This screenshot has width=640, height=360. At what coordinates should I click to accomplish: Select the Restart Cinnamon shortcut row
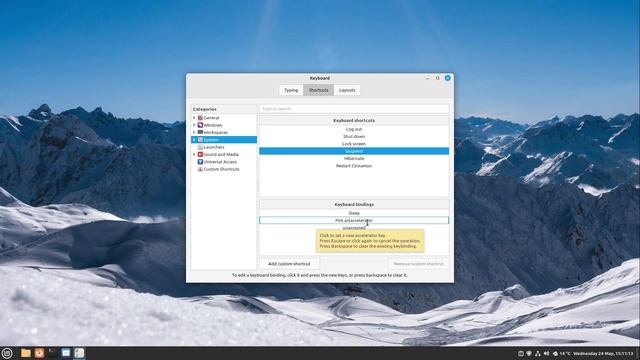pyautogui.click(x=354, y=166)
